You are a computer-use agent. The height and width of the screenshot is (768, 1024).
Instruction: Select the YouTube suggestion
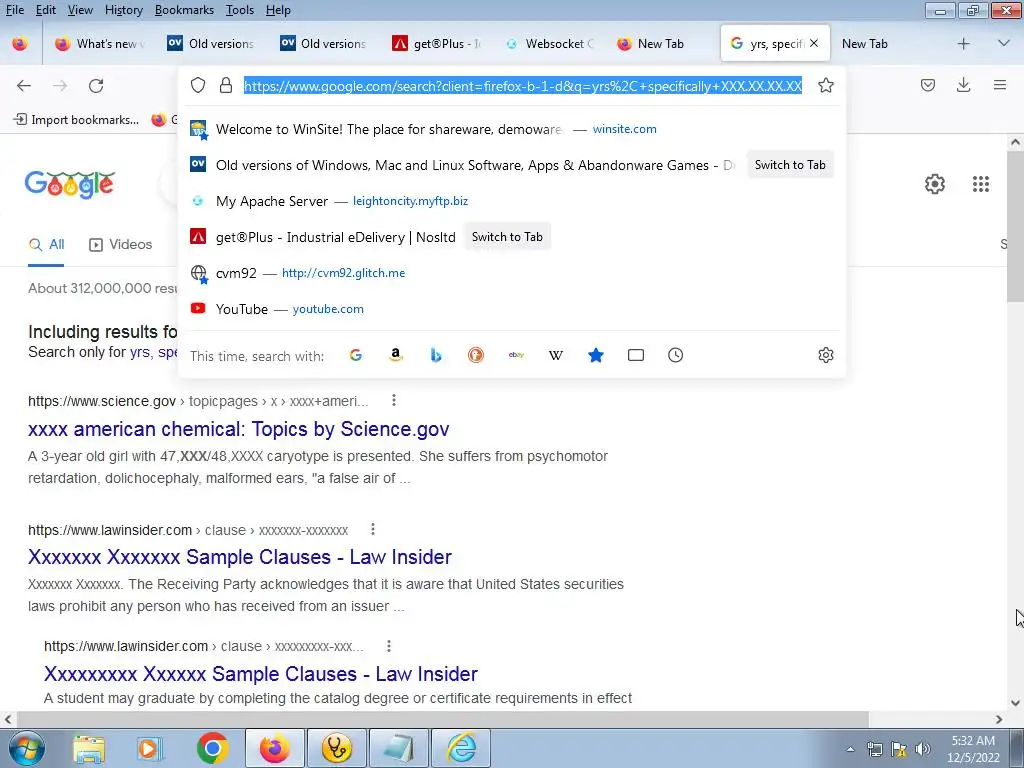click(511, 308)
